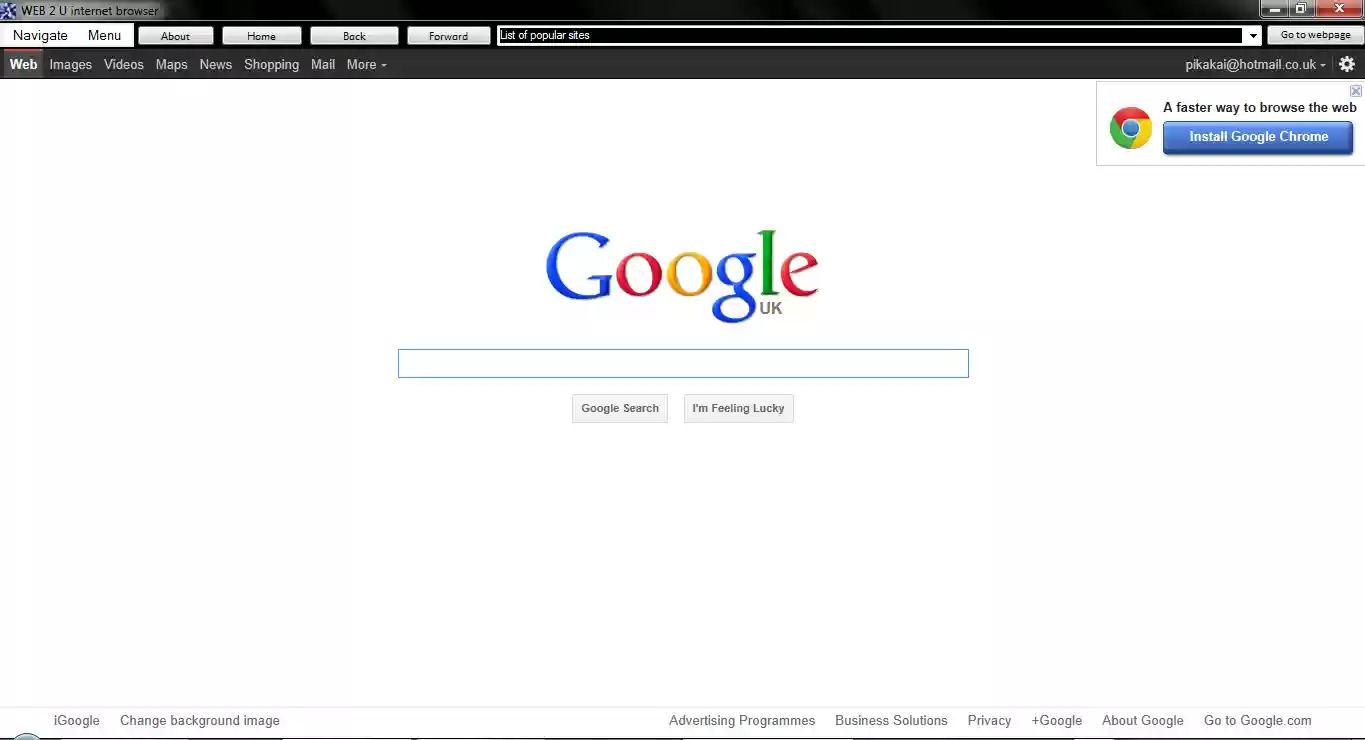Screen dimensions: 1365x740
Task: Visit the Advertising Programmes link
Action: tap(742, 720)
